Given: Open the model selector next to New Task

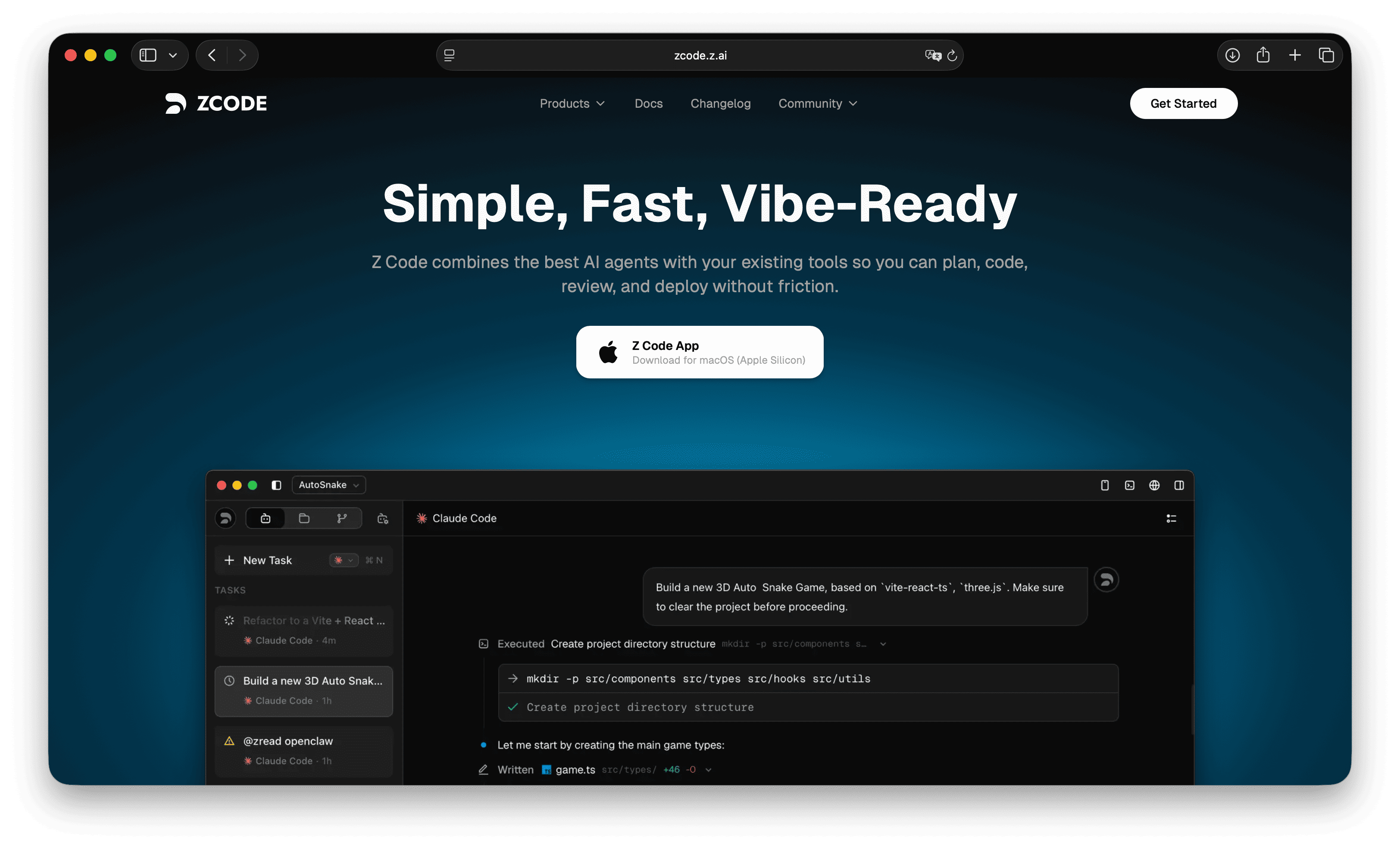Looking at the screenshot, I should 343,560.
